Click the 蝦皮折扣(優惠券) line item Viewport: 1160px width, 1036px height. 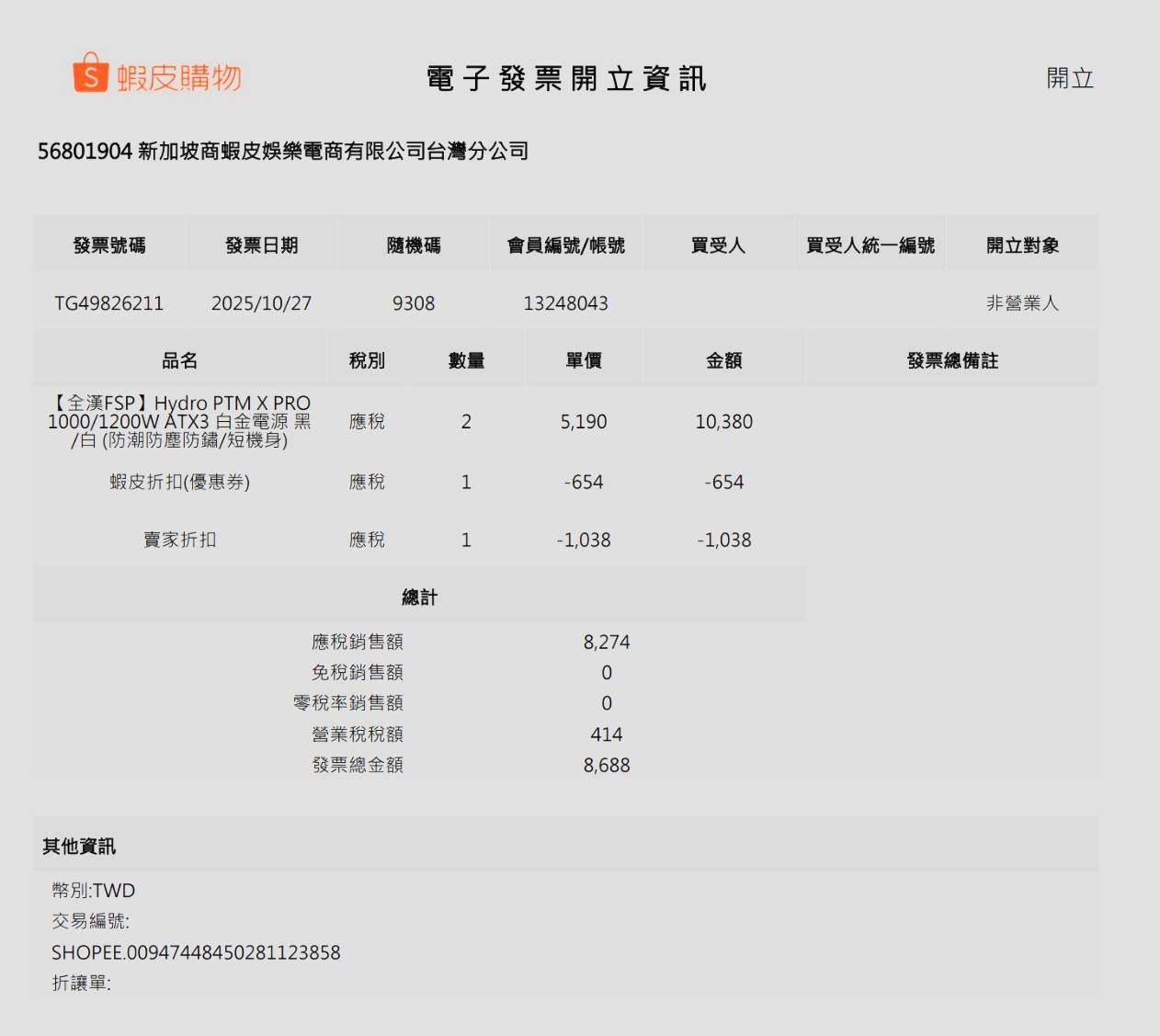180,482
